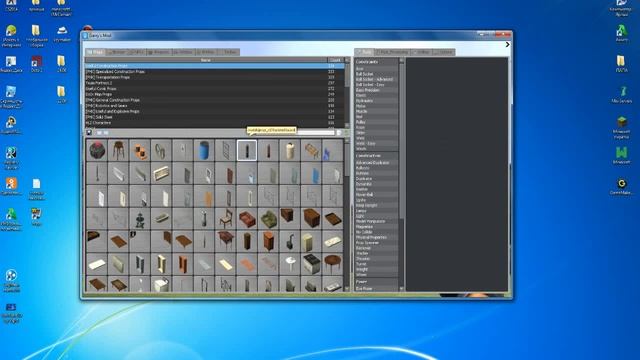
Task: Switch to the Post Processing tab
Action: click(392, 52)
